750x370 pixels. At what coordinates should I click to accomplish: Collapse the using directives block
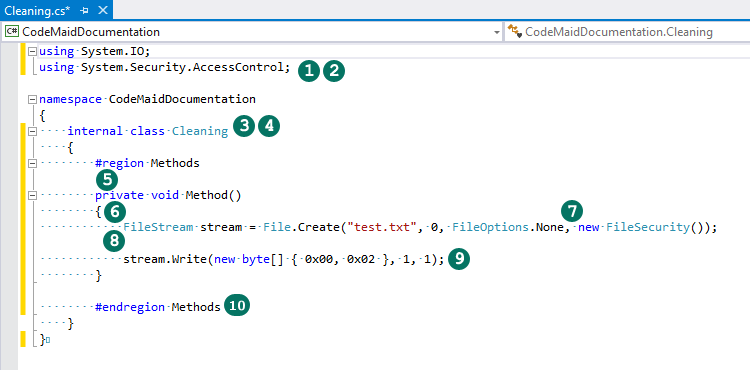tap(33, 51)
